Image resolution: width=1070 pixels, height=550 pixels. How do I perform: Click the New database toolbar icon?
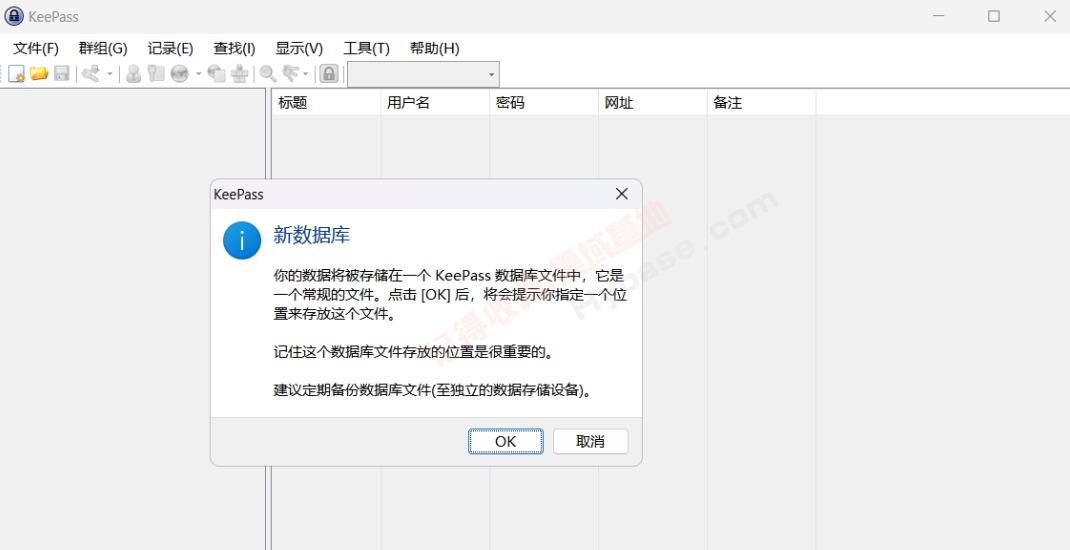point(16,74)
